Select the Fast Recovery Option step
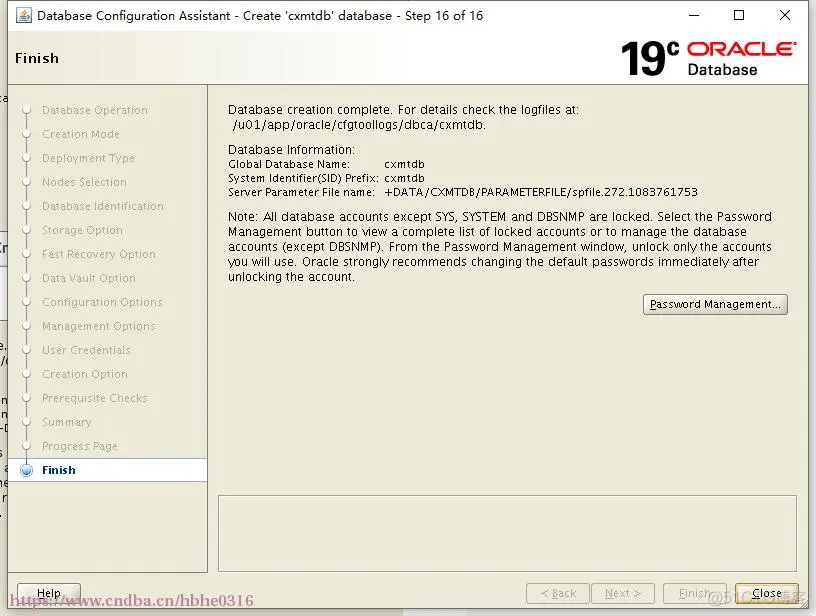The image size is (816, 616). pos(99,254)
